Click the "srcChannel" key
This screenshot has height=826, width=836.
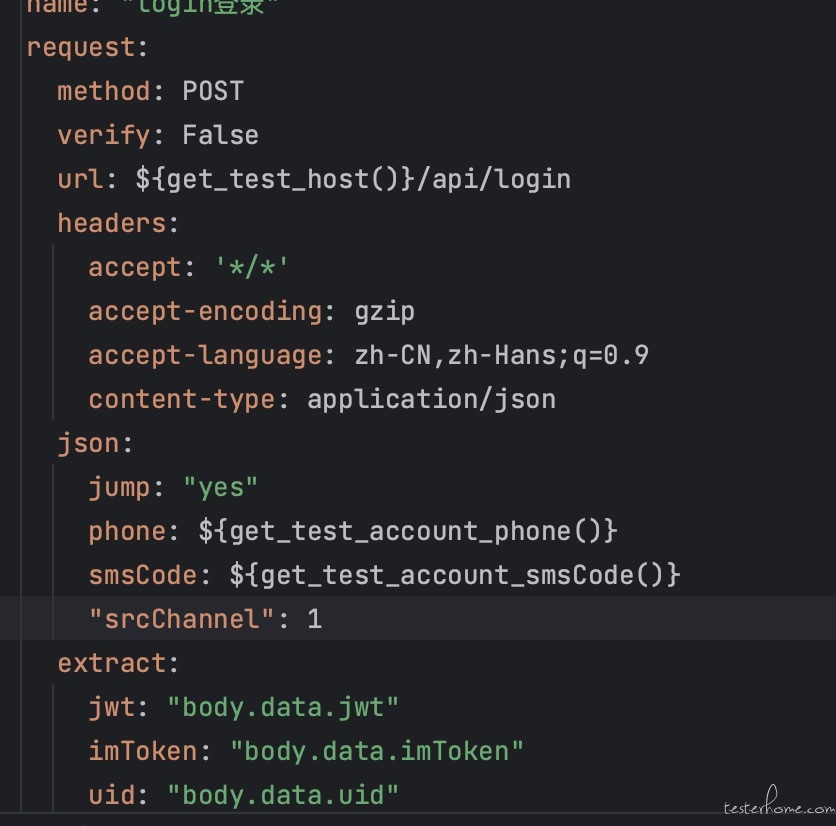(181, 619)
